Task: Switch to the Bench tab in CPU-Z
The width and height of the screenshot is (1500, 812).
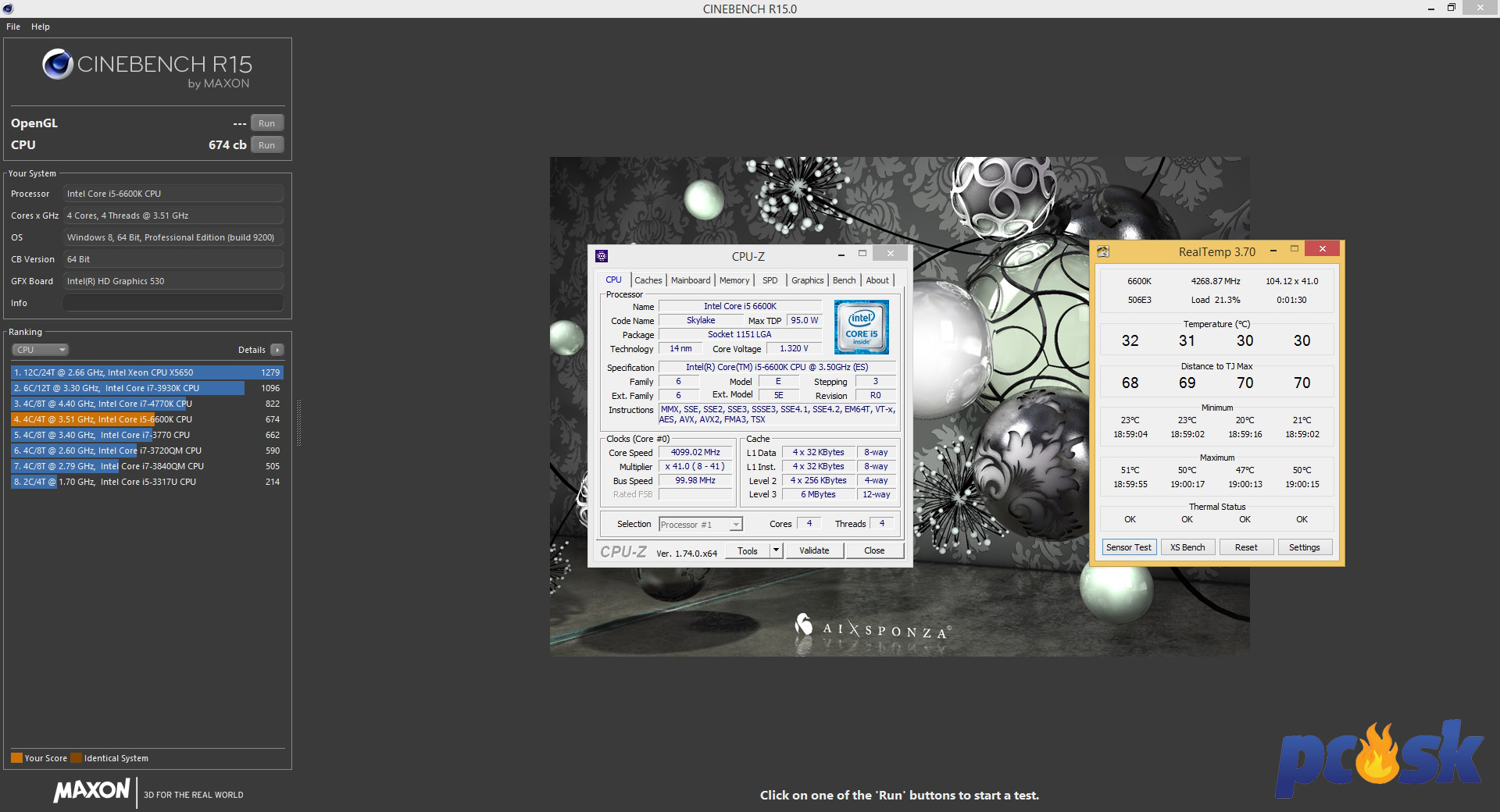Action: pos(845,280)
